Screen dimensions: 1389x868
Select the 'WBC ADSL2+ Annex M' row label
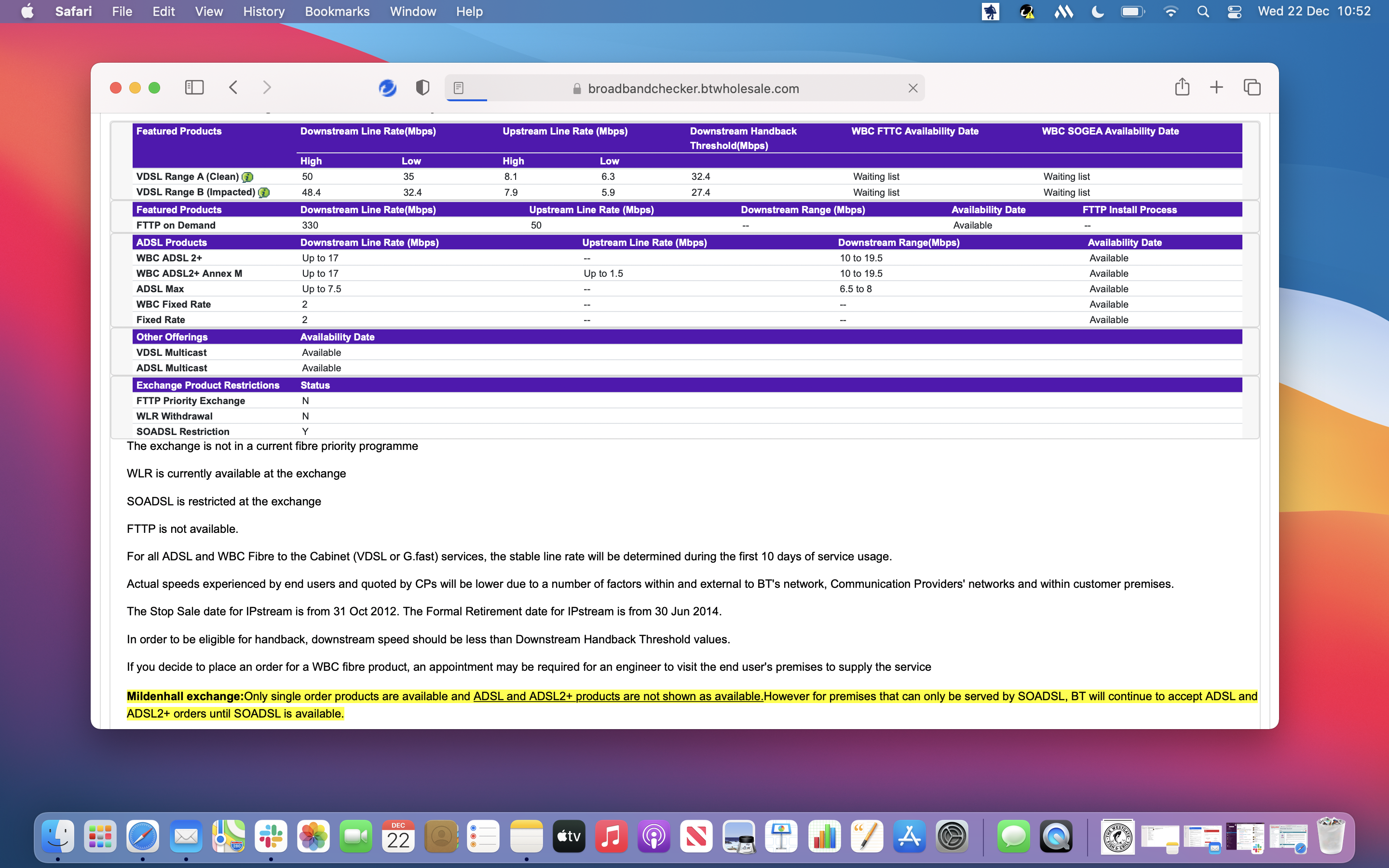(189, 273)
